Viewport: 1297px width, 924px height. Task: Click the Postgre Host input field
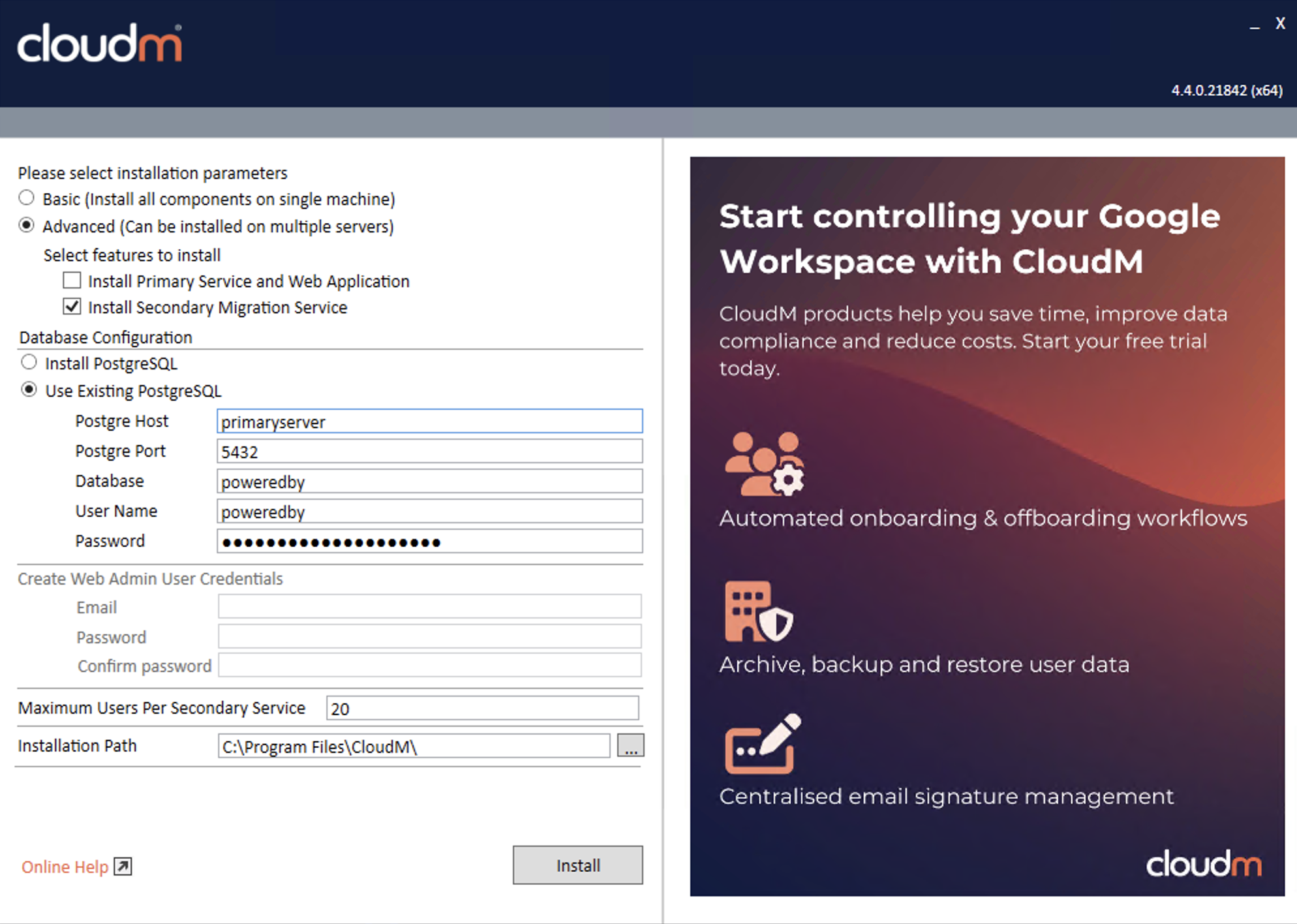[429, 421]
